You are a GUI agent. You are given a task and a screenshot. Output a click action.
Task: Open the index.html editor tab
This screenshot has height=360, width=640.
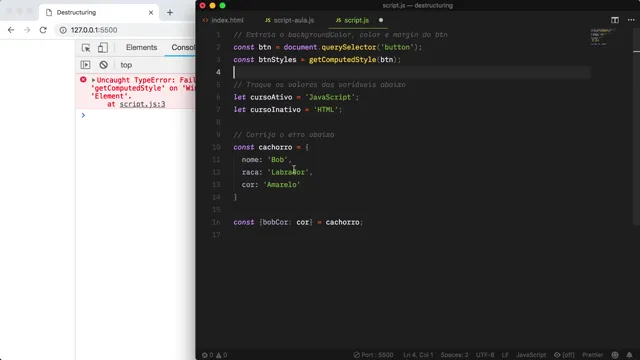(x=224, y=20)
